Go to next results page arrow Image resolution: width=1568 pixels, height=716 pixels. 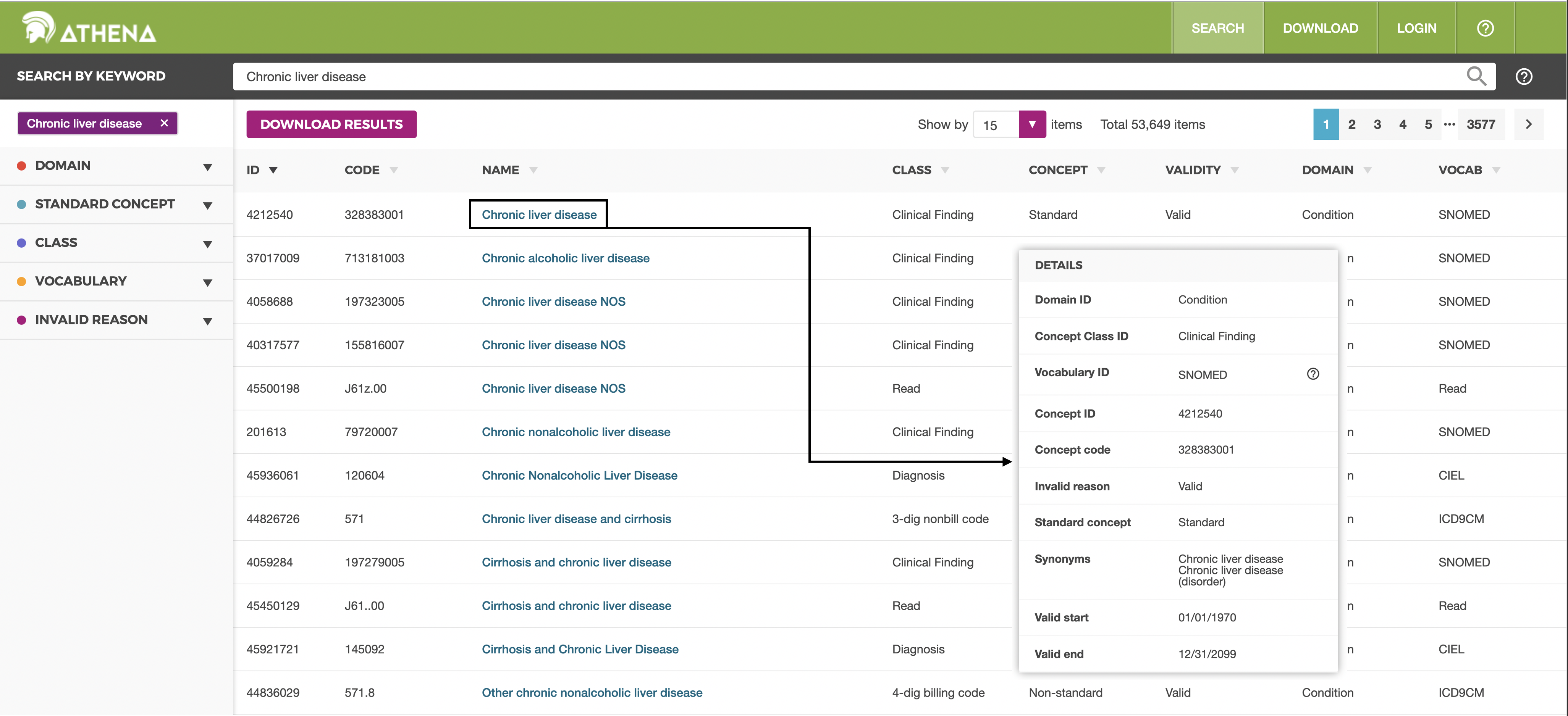tap(1528, 124)
